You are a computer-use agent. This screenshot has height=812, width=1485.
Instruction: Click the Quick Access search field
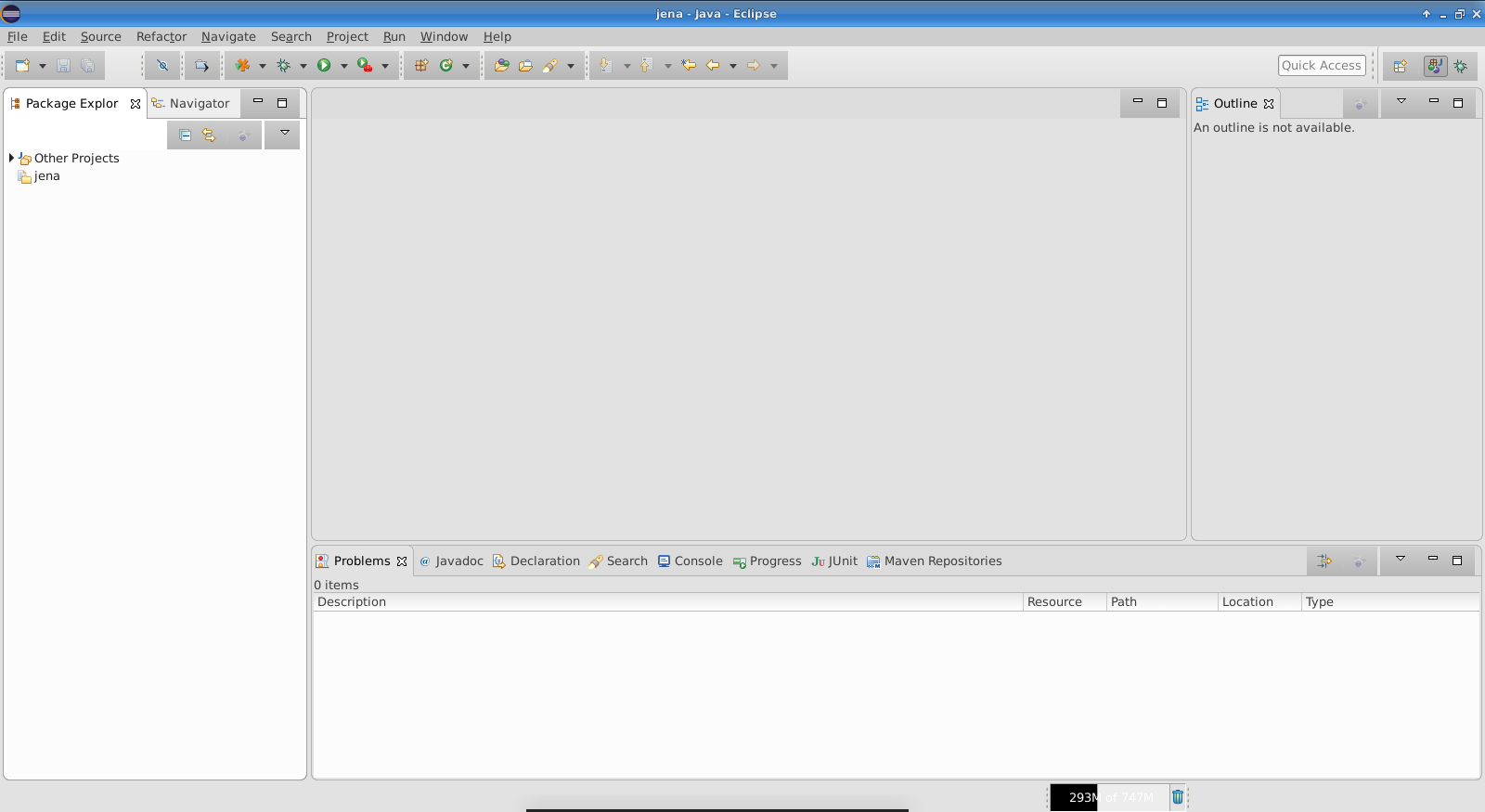tap(1321, 66)
